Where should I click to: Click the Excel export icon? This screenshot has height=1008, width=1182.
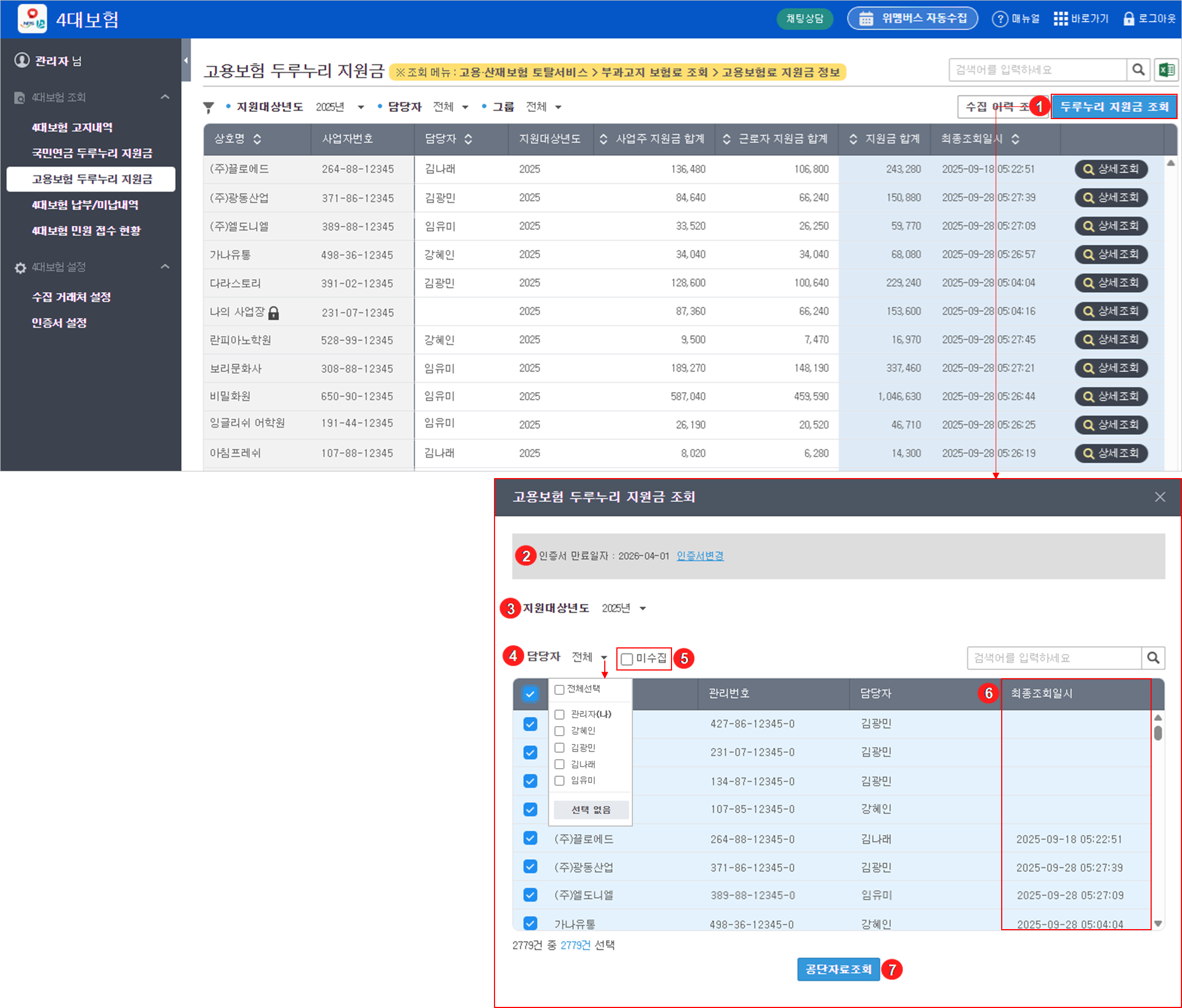(x=1166, y=69)
